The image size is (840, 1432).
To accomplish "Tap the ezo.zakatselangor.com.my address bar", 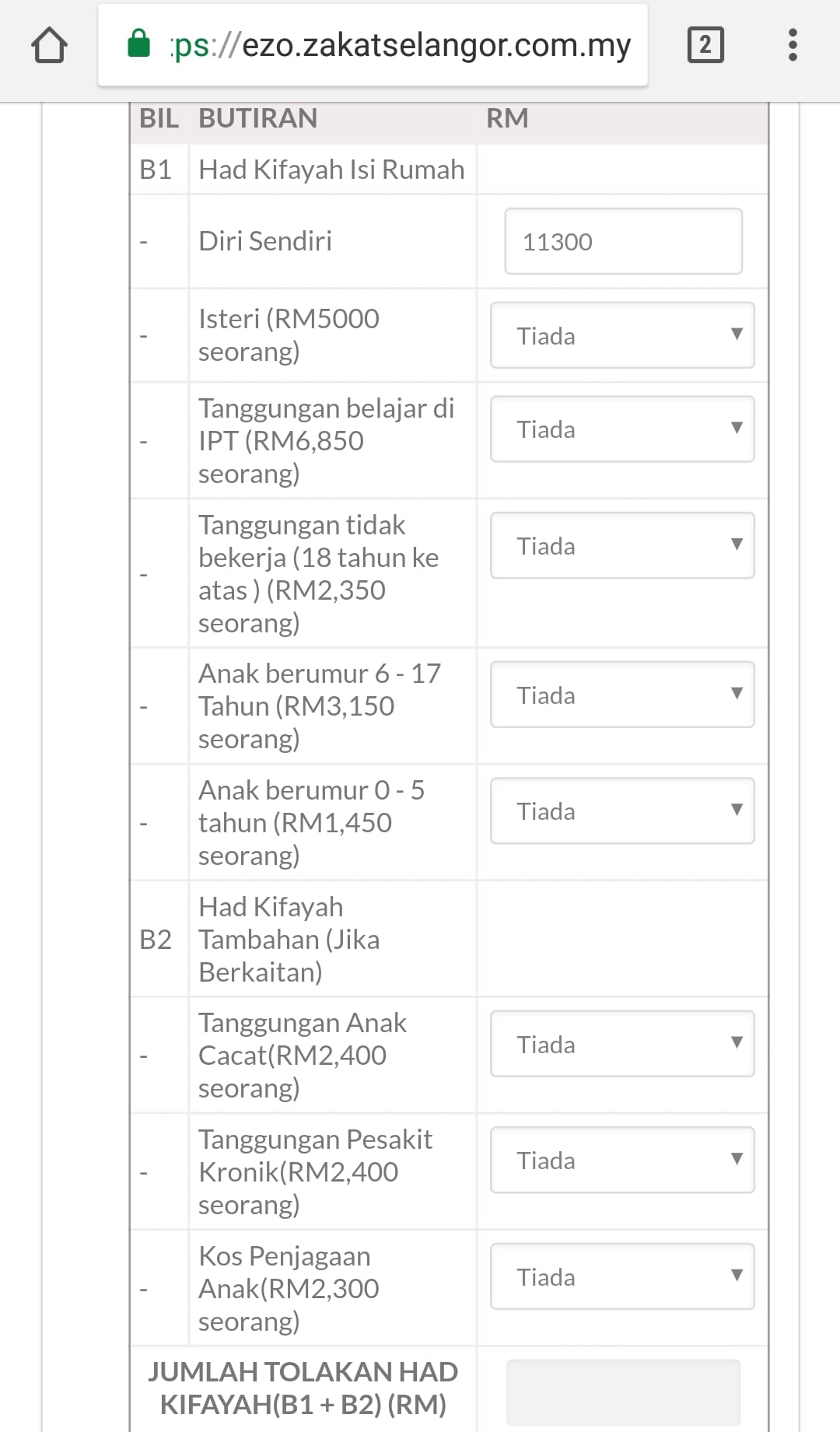I will tap(373, 45).
